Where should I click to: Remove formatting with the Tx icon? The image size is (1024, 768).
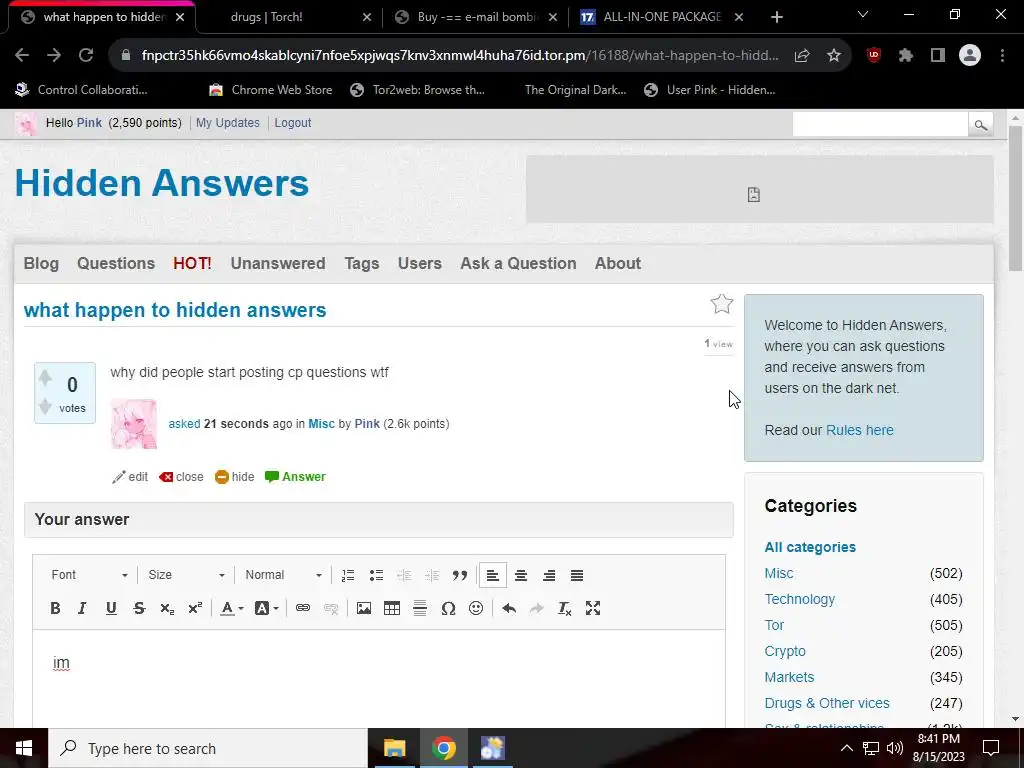(x=565, y=609)
